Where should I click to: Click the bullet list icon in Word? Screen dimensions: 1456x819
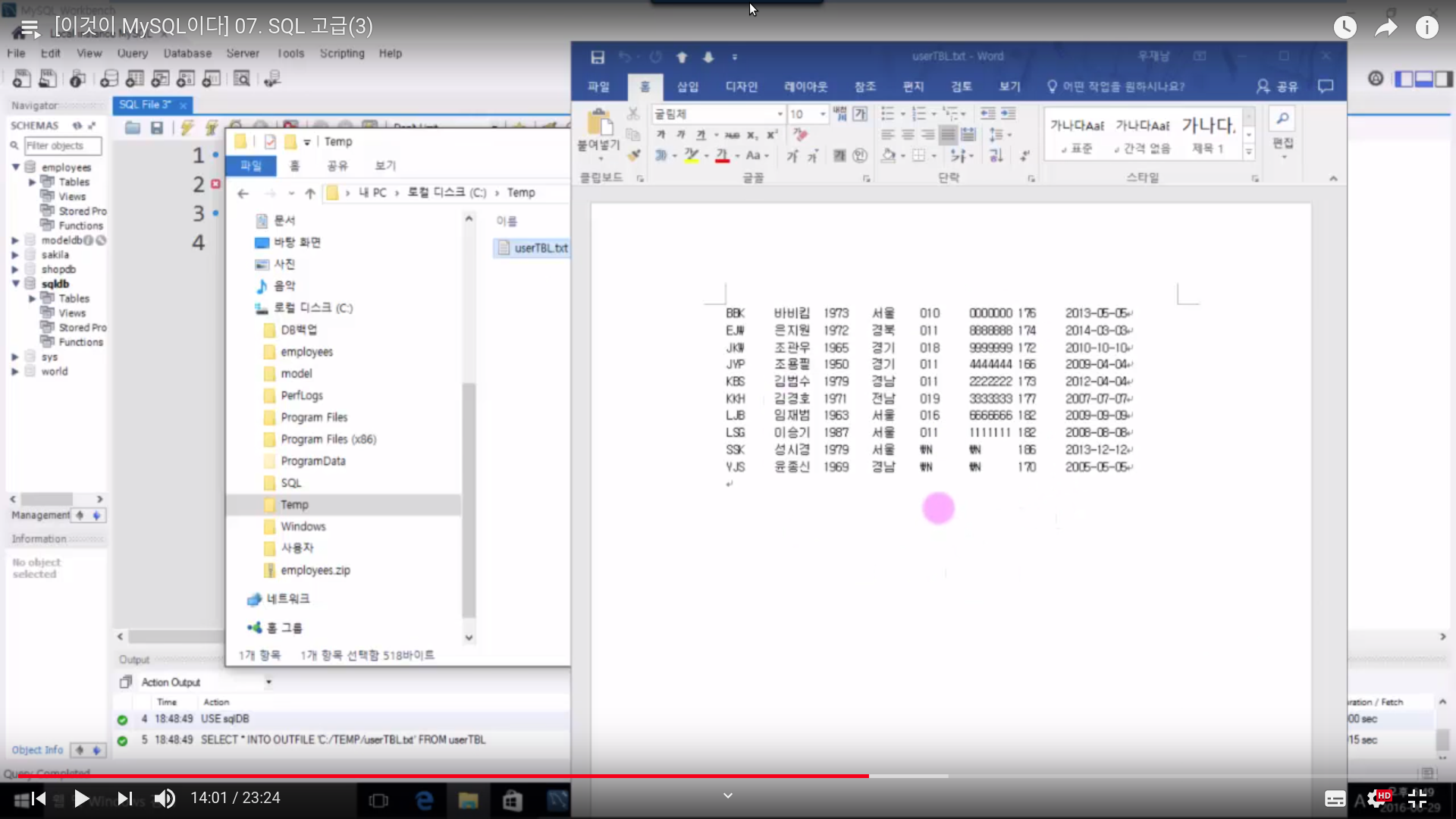pyautogui.click(x=887, y=114)
